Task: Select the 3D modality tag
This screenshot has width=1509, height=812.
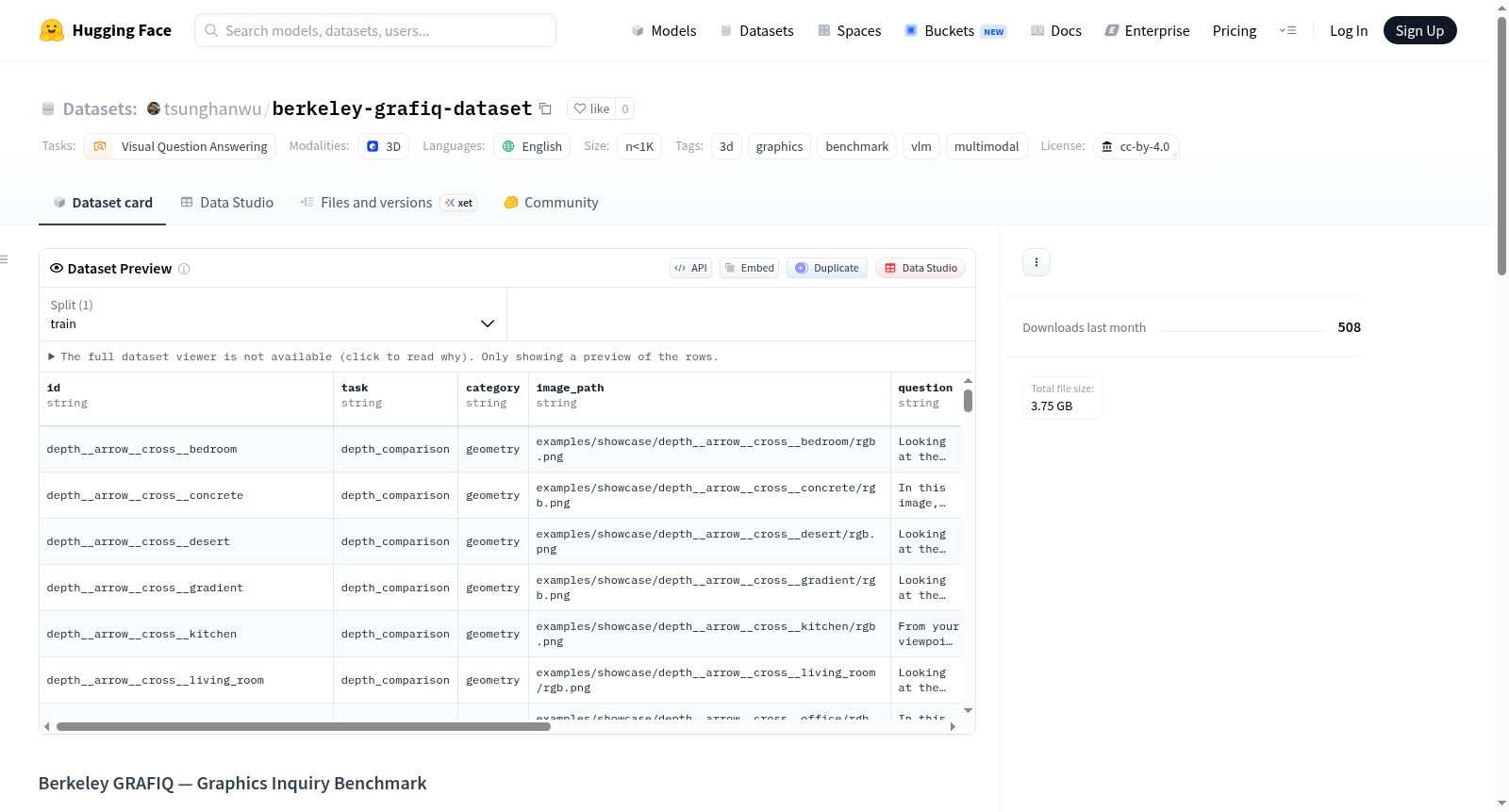Action: pos(384,146)
